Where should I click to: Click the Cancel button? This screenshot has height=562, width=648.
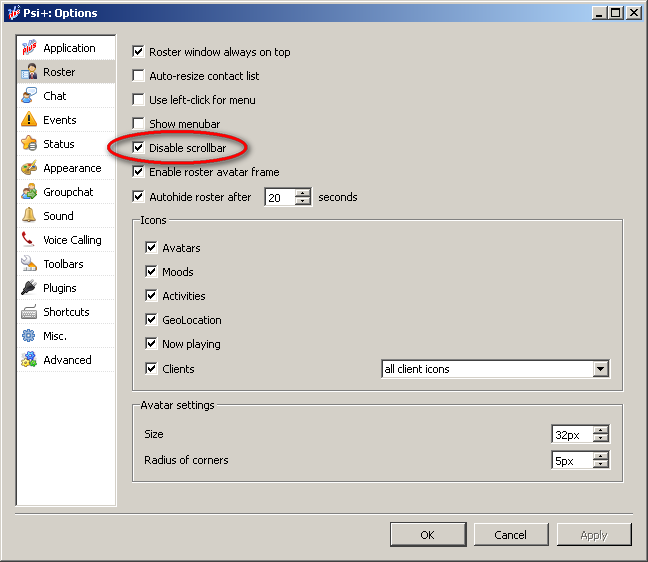pyautogui.click(x=510, y=535)
